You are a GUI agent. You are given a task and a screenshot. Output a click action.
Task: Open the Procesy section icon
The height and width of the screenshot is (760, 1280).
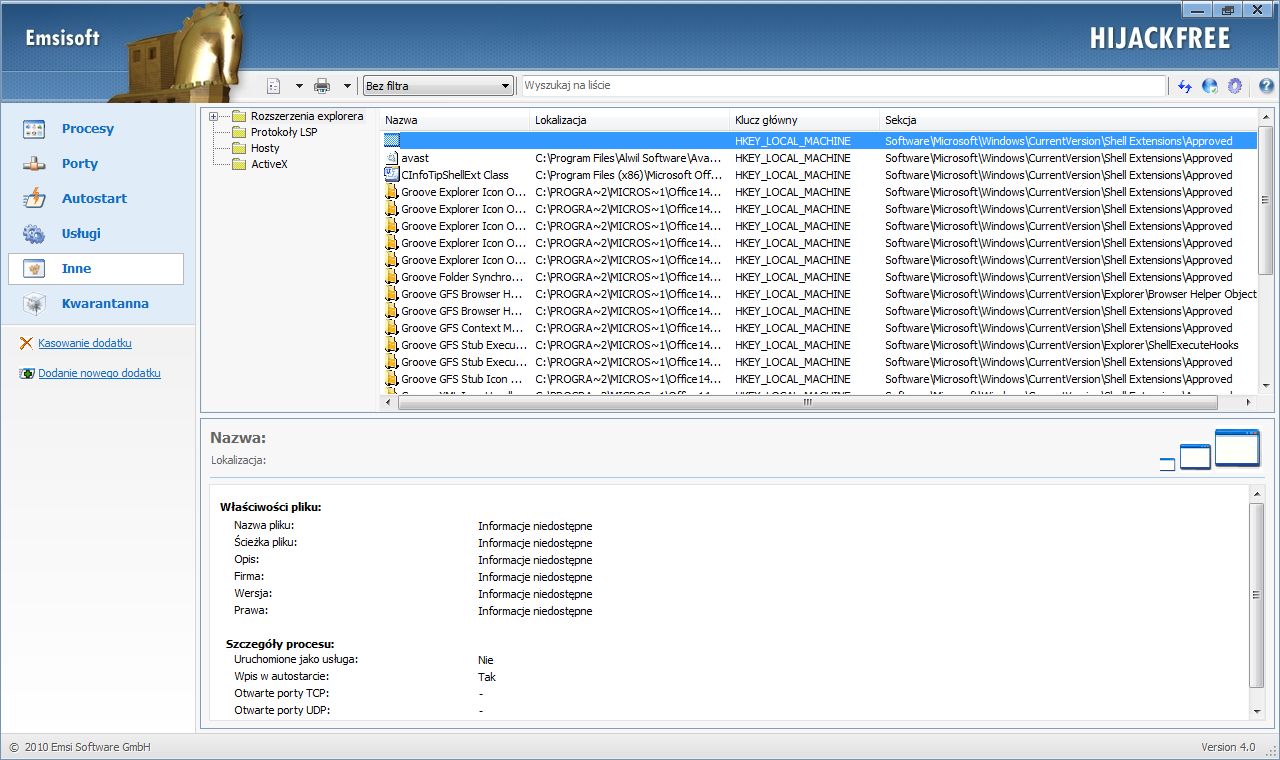click(34, 129)
